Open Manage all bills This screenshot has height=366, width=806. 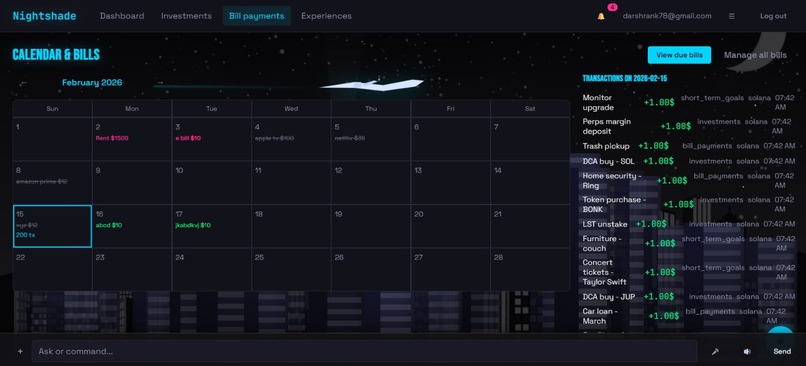click(755, 55)
